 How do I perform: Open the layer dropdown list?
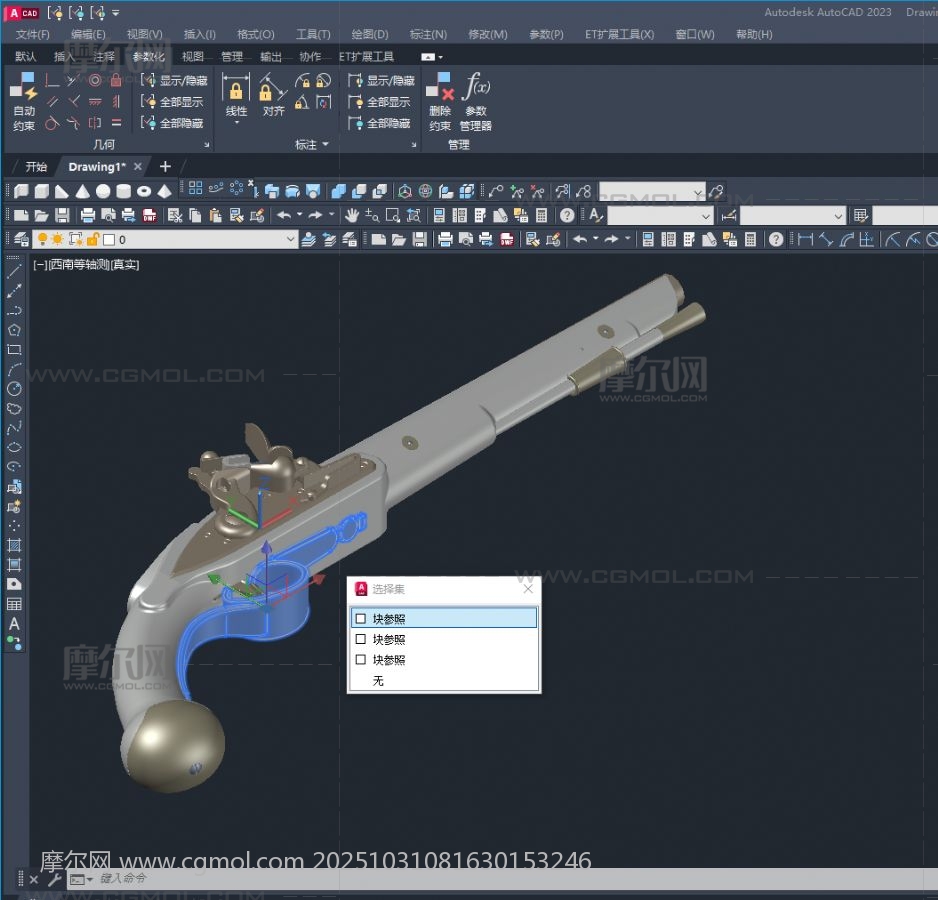coord(291,239)
